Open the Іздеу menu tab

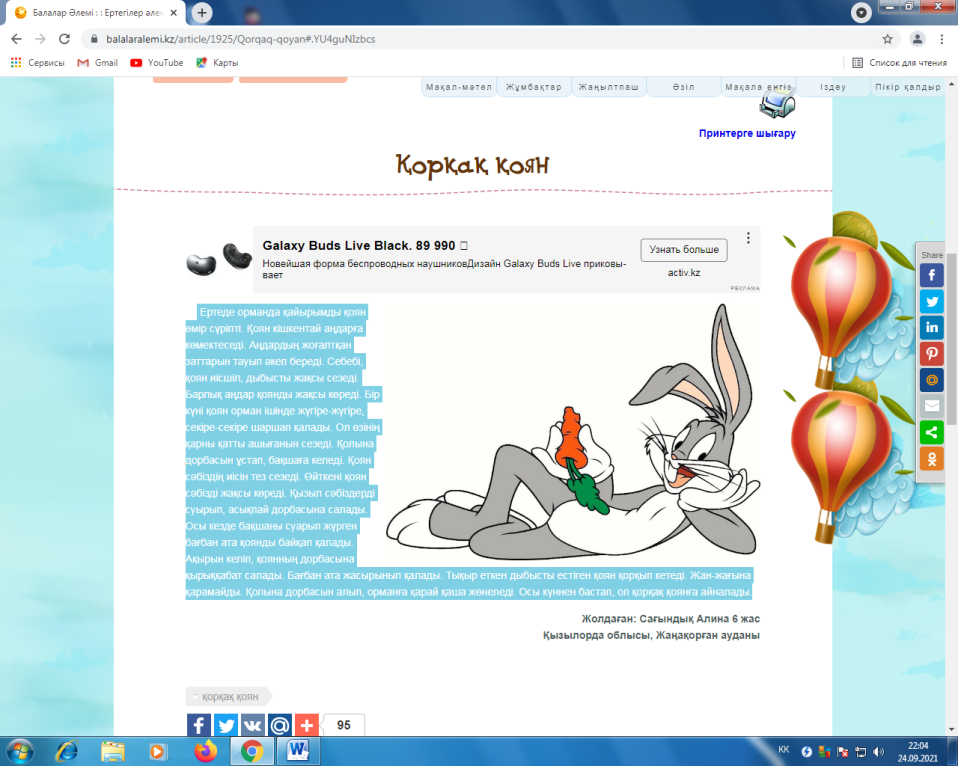(833, 87)
